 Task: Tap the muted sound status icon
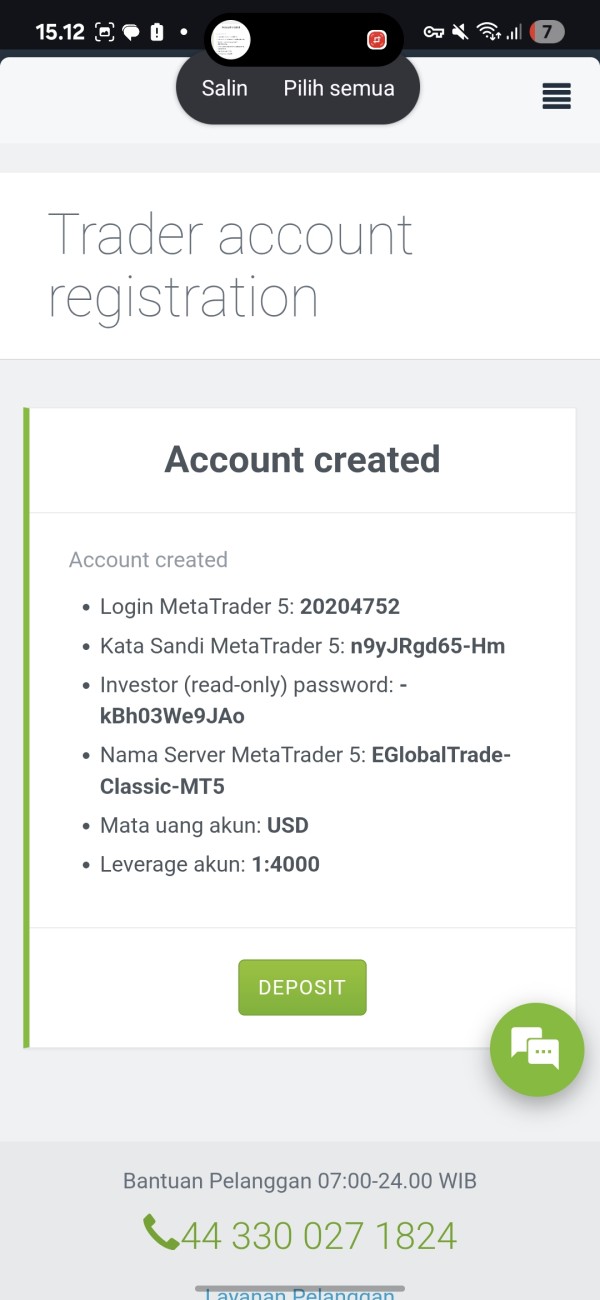coord(460,32)
